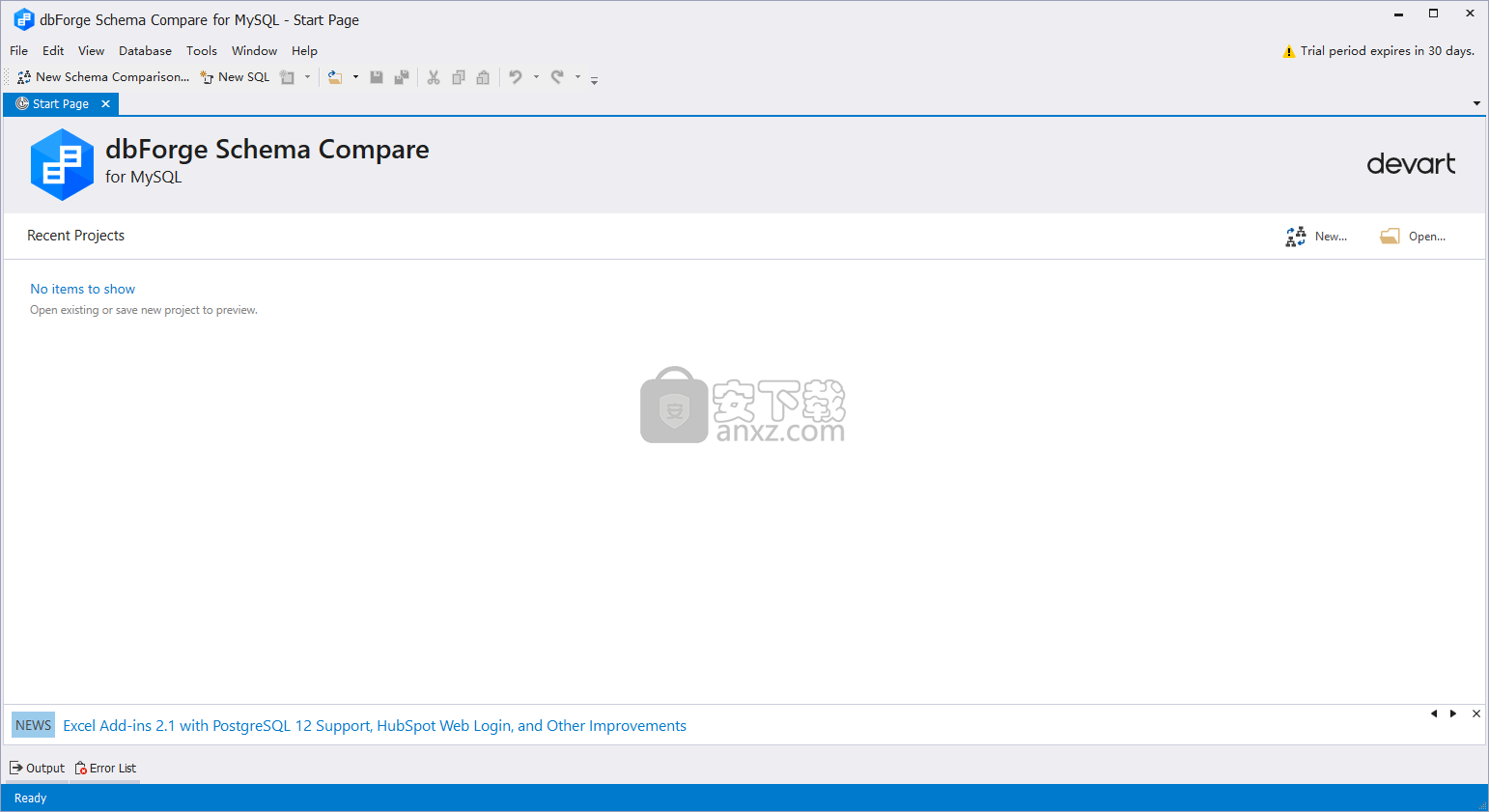
Task: Click the new document icon after New SQL
Action: pos(288,77)
